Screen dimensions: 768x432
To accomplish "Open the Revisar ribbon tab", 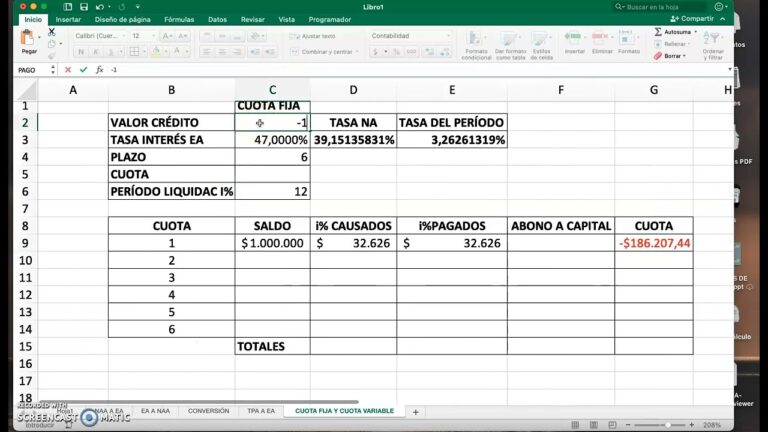I will (252, 20).
